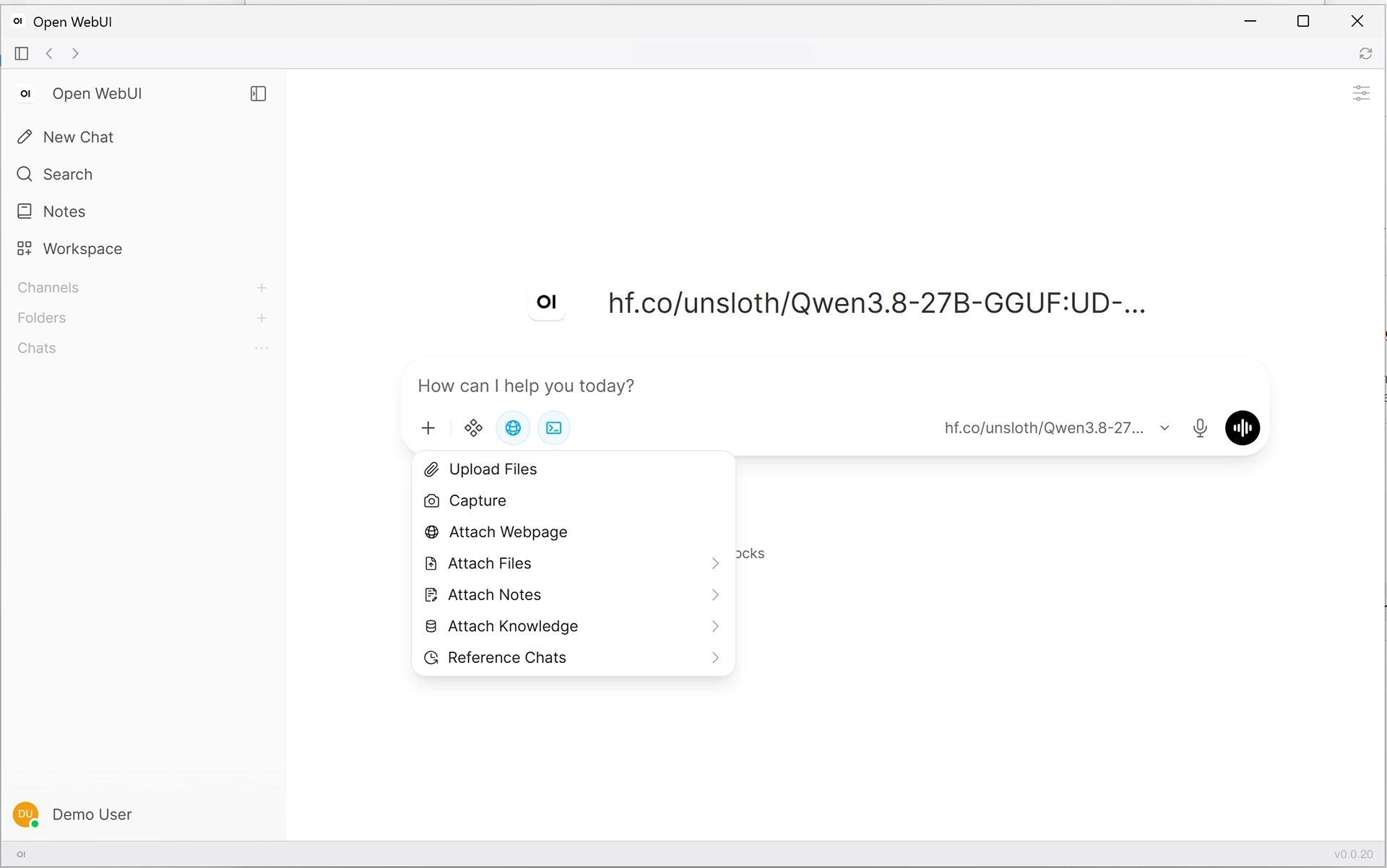This screenshot has height=868, width=1387.
Task: Go to Workspace section
Action: coord(143,249)
